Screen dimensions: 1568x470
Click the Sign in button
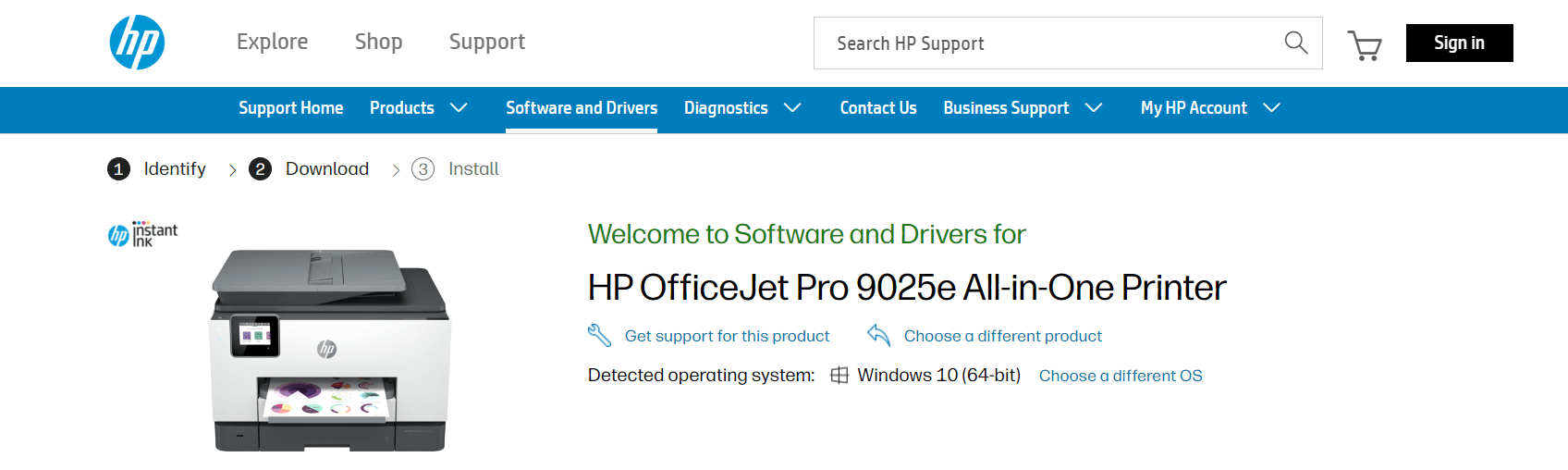pos(1459,43)
